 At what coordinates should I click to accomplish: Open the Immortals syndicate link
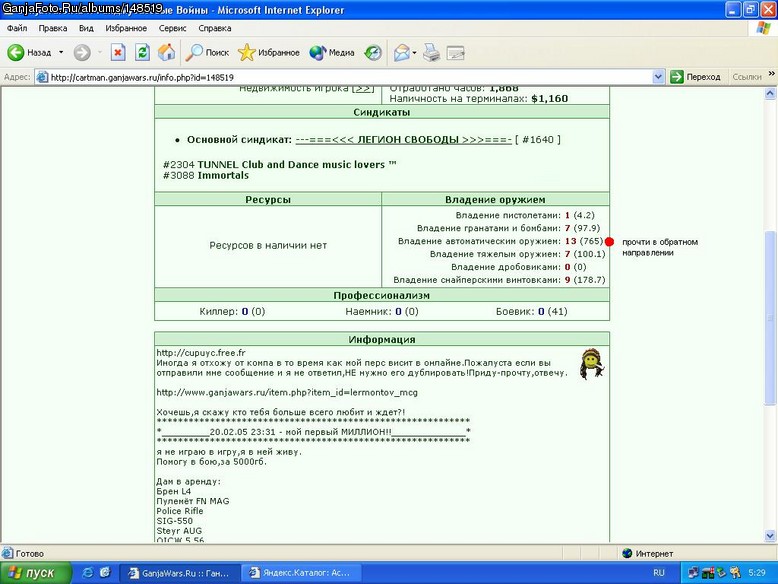(x=223, y=175)
